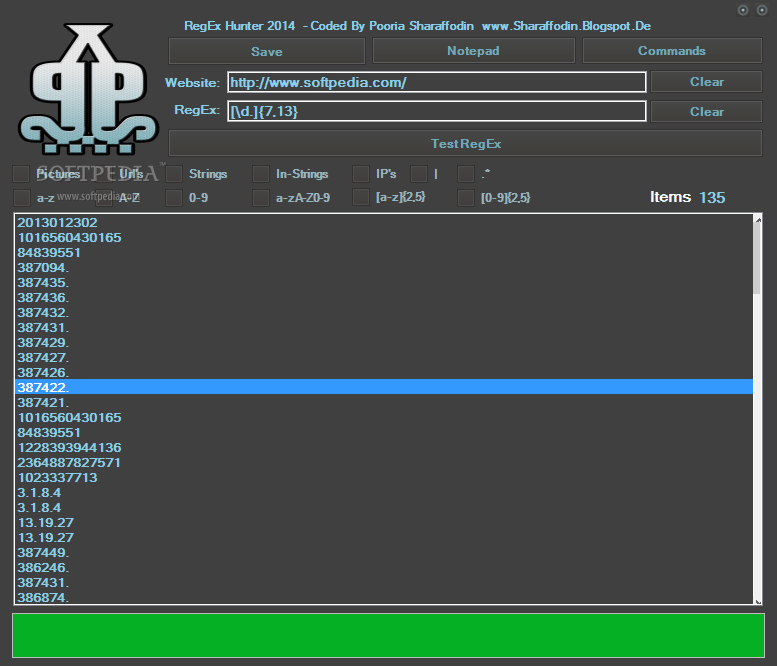Select result row 387449.

(x=385, y=553)
